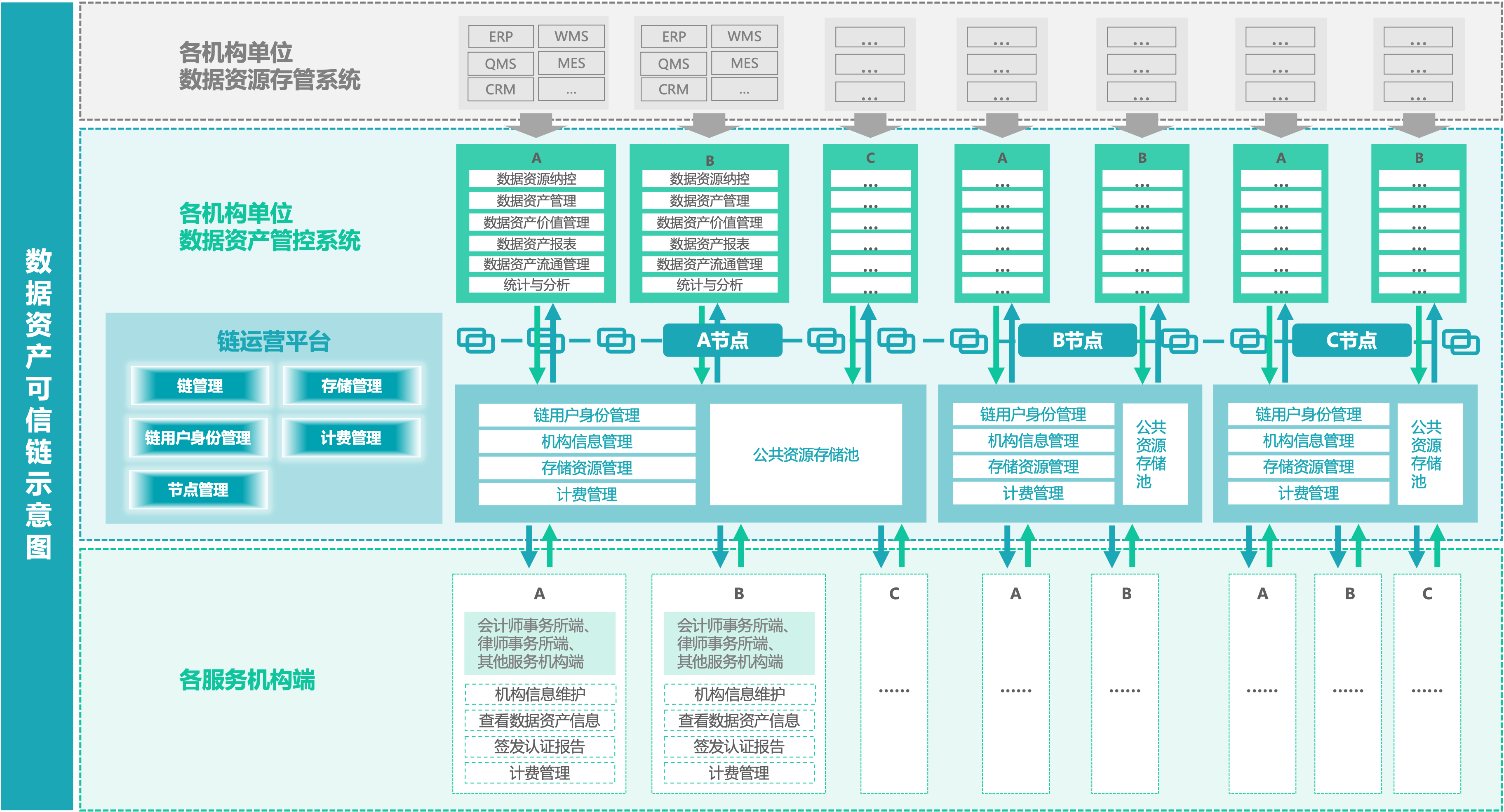Click the 数据资产可信链示意图 vertical title bar
The image size is (1504, 812).
click(x=38, y=404)
